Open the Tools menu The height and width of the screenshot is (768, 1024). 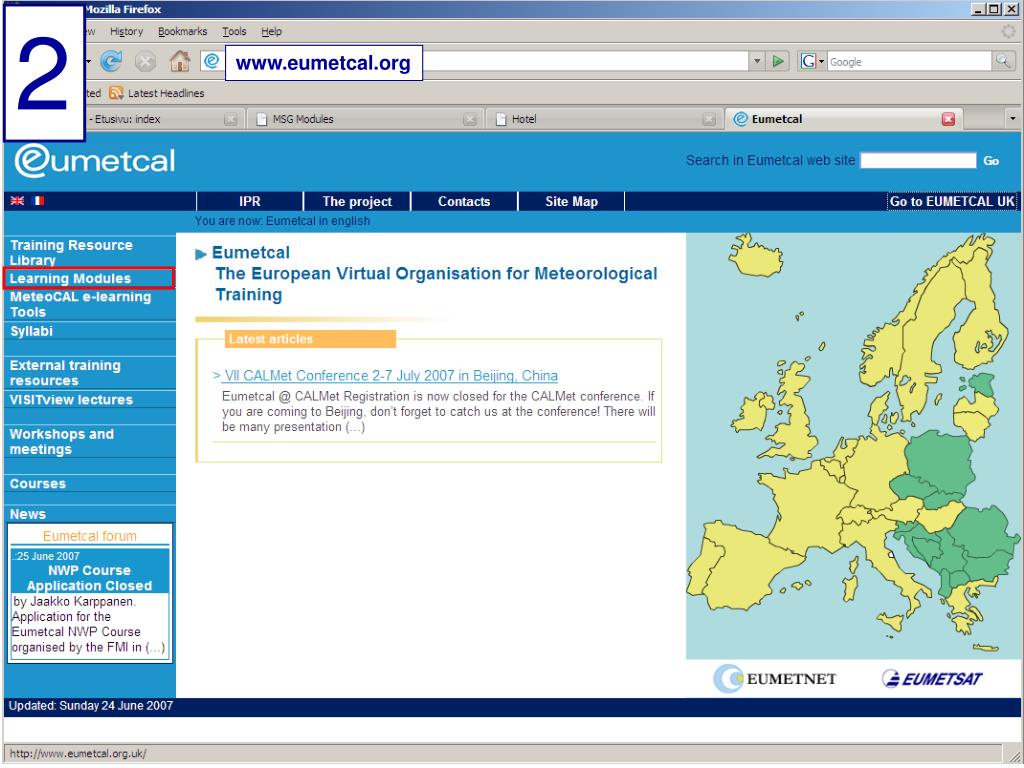point(234,31)
